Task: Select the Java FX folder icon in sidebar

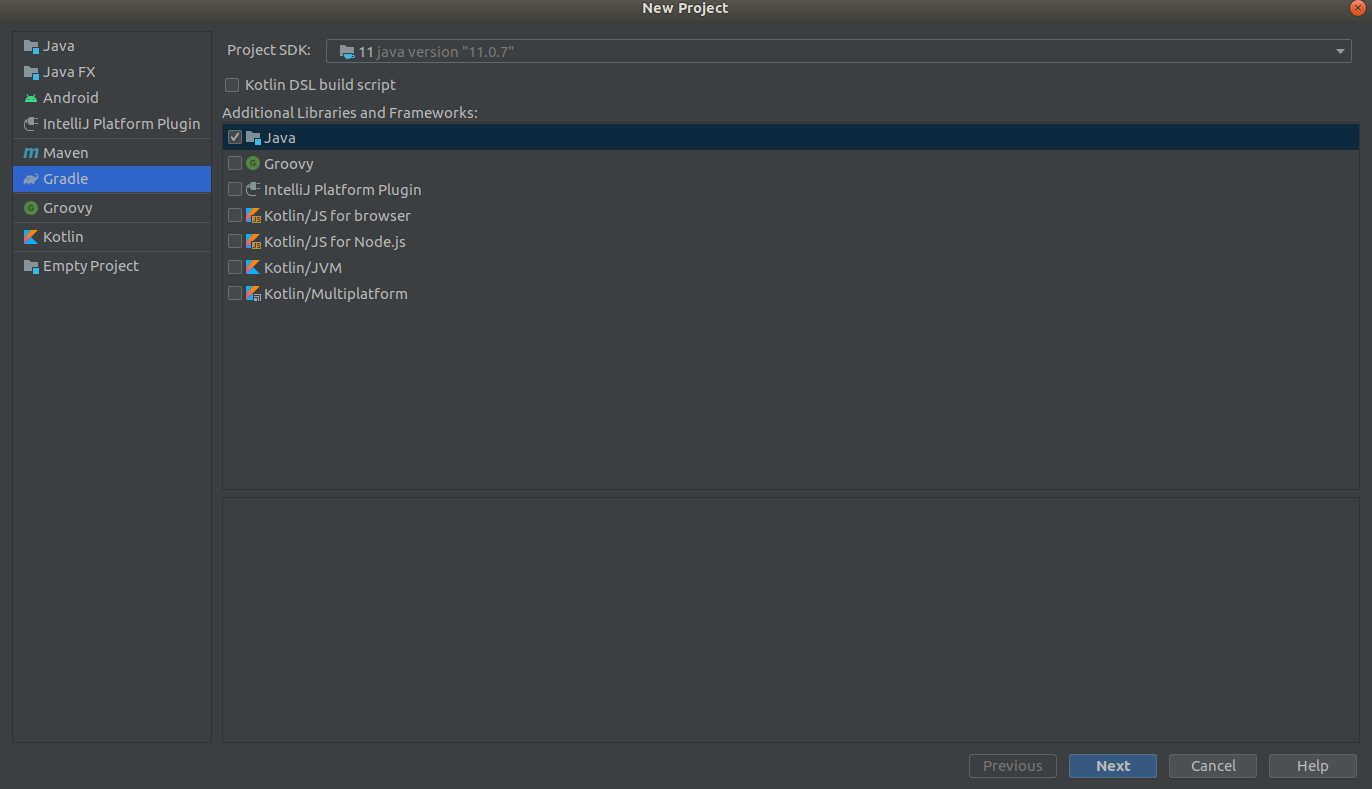Action: pyautogui.click(x=31, y=72)
